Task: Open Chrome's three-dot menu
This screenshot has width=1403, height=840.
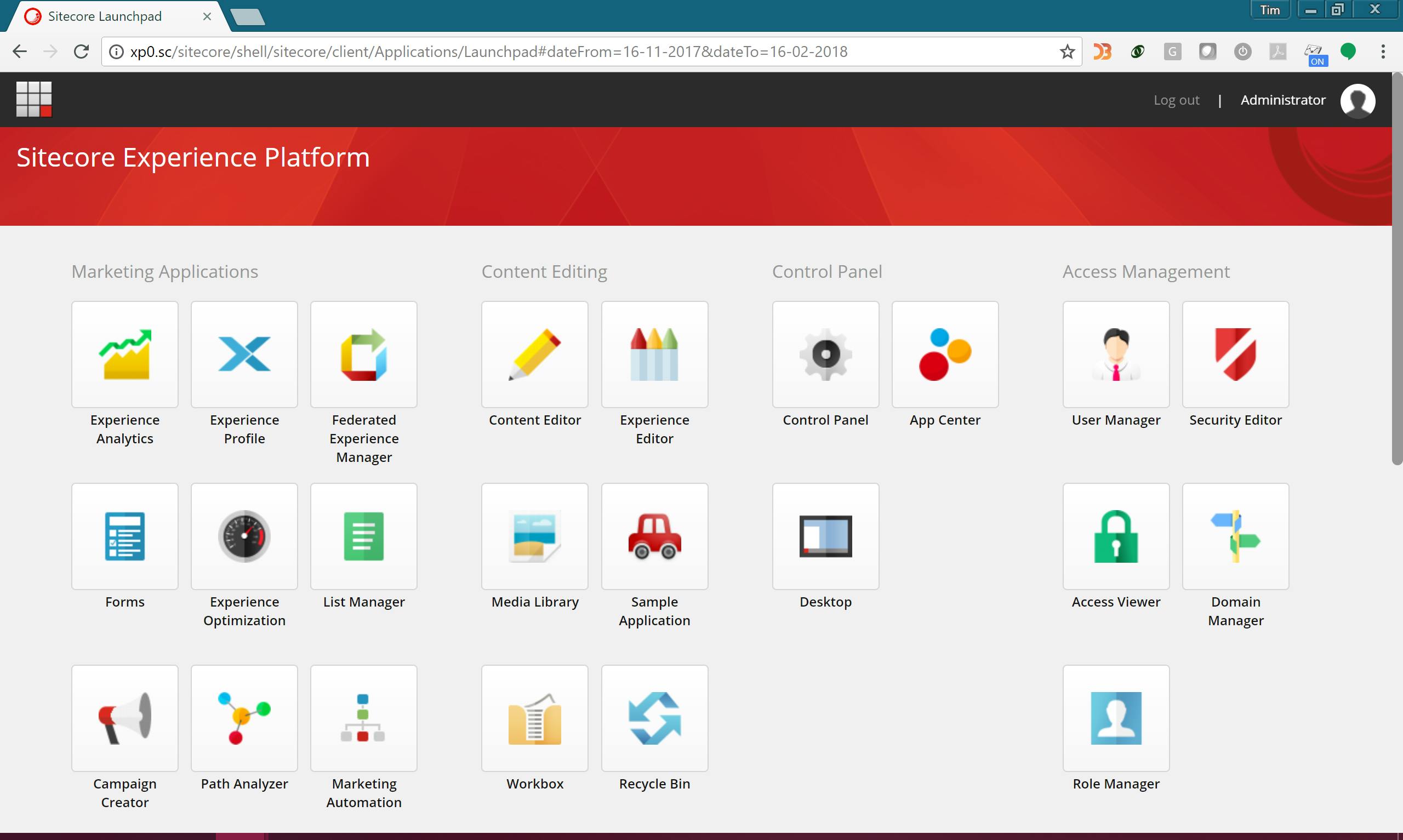Action: 1383,52
